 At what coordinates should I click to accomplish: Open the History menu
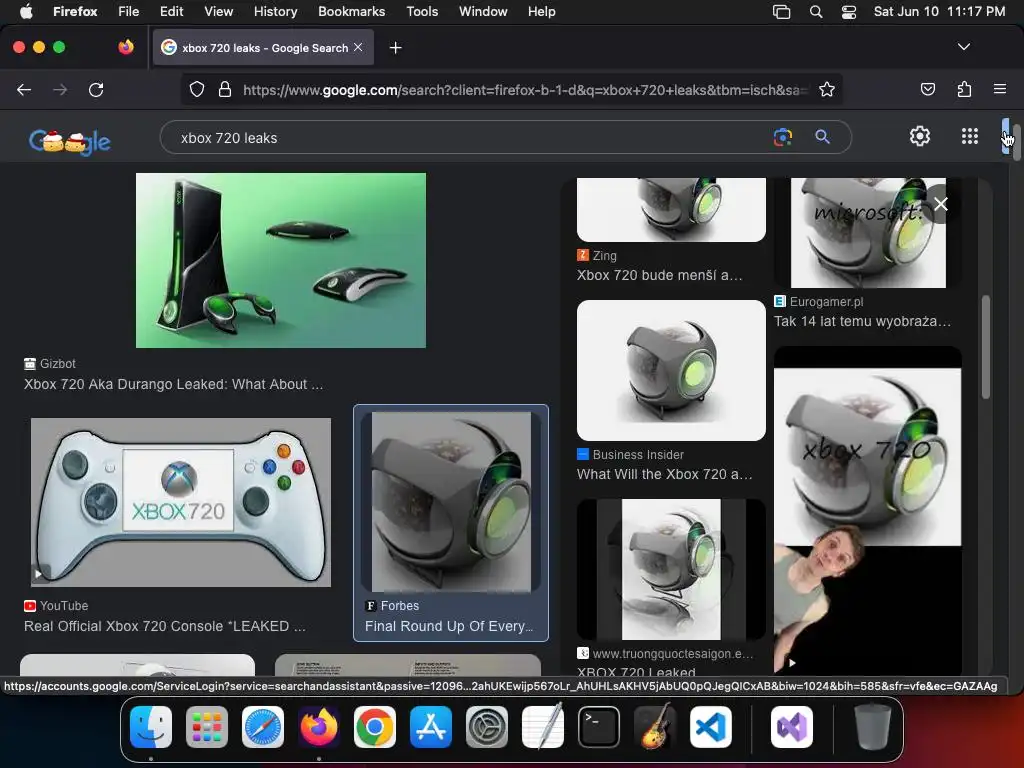(x=275, y=11)
